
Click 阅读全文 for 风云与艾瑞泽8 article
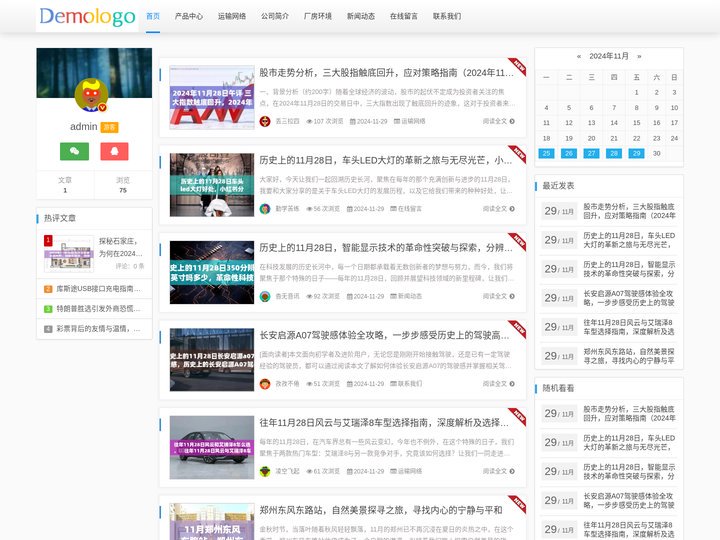click(x=499, y=471)
